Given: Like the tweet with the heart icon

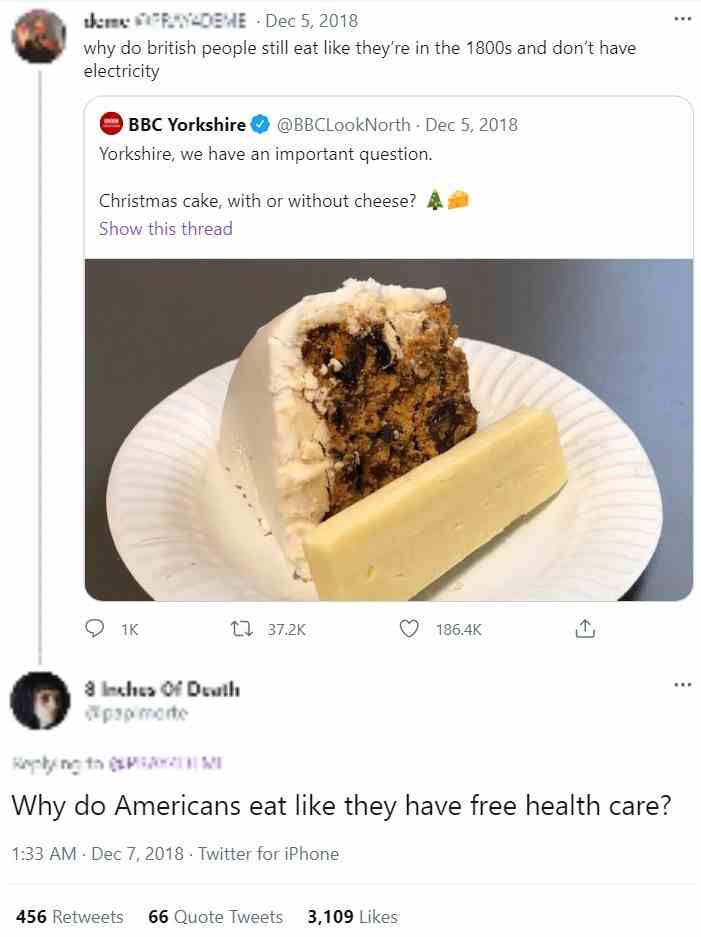Looking at the screenshot, I should pos(409,629).
